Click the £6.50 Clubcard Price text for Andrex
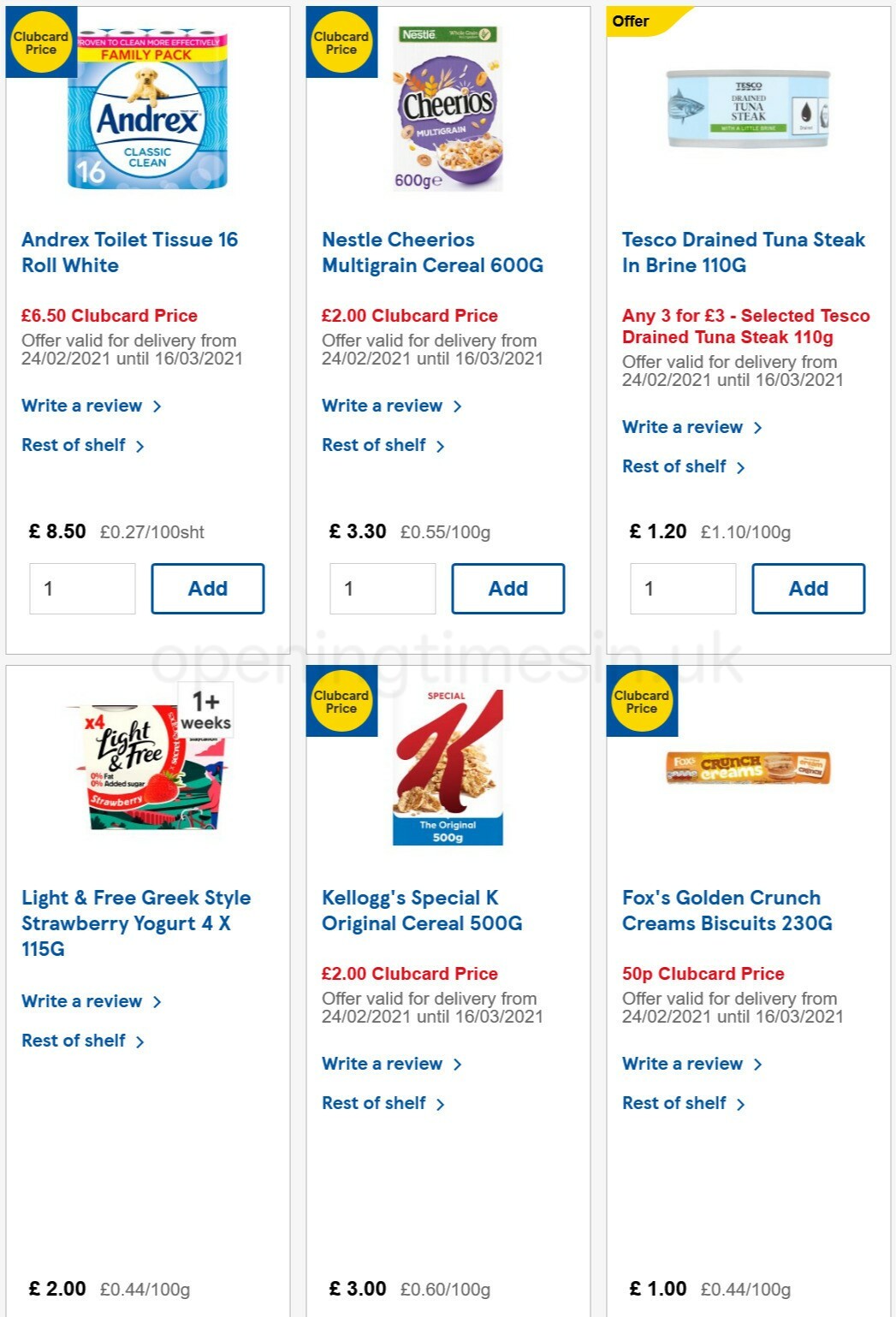Viewport: 896px width, 1317px height. (109, 315)
